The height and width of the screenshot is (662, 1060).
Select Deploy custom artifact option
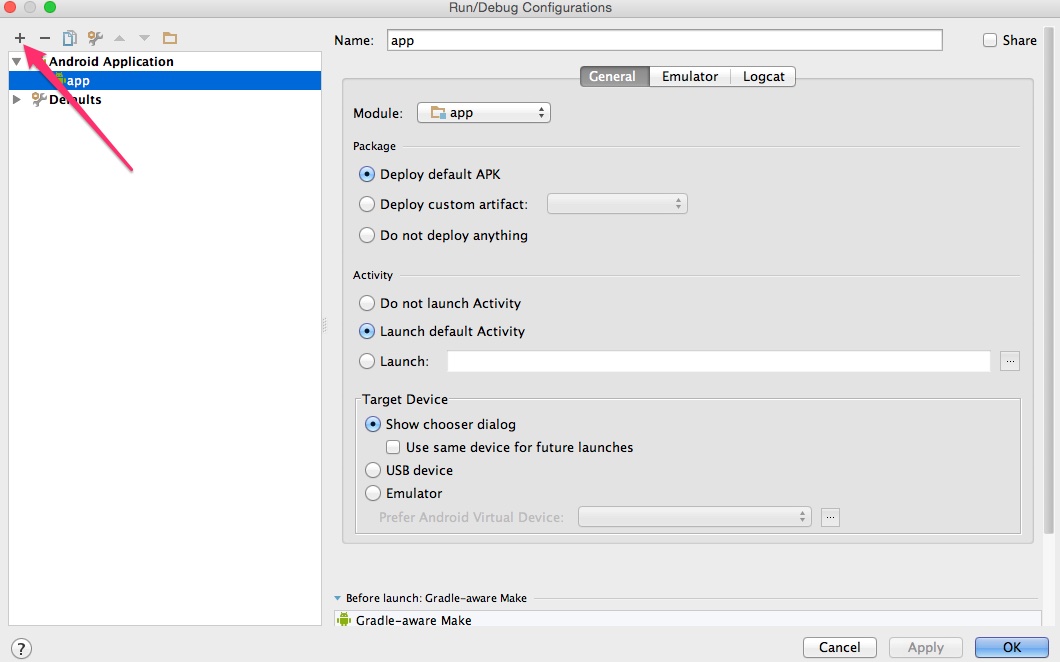(367, 204)
